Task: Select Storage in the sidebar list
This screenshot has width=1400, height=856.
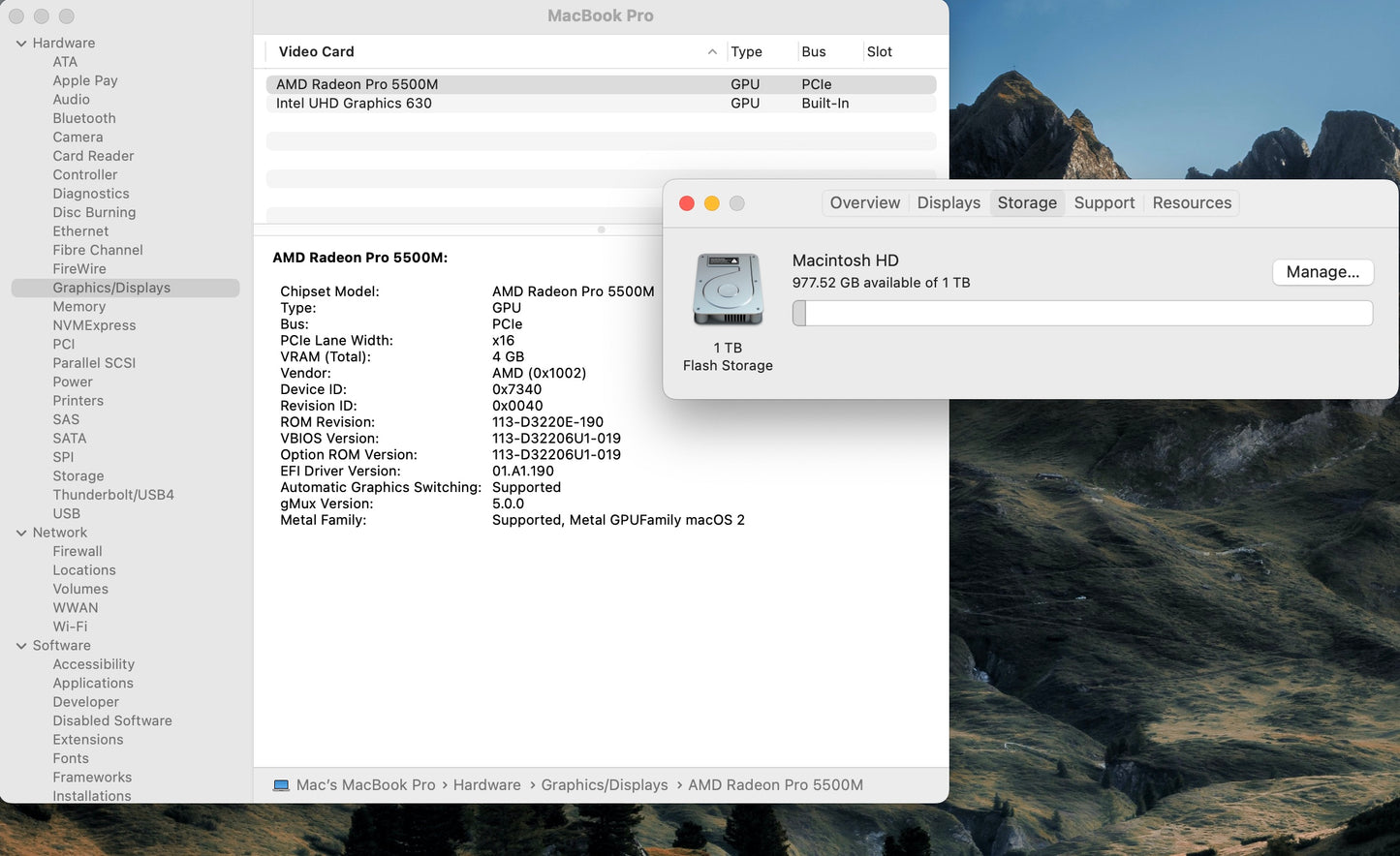Action: tap(78, 476)
